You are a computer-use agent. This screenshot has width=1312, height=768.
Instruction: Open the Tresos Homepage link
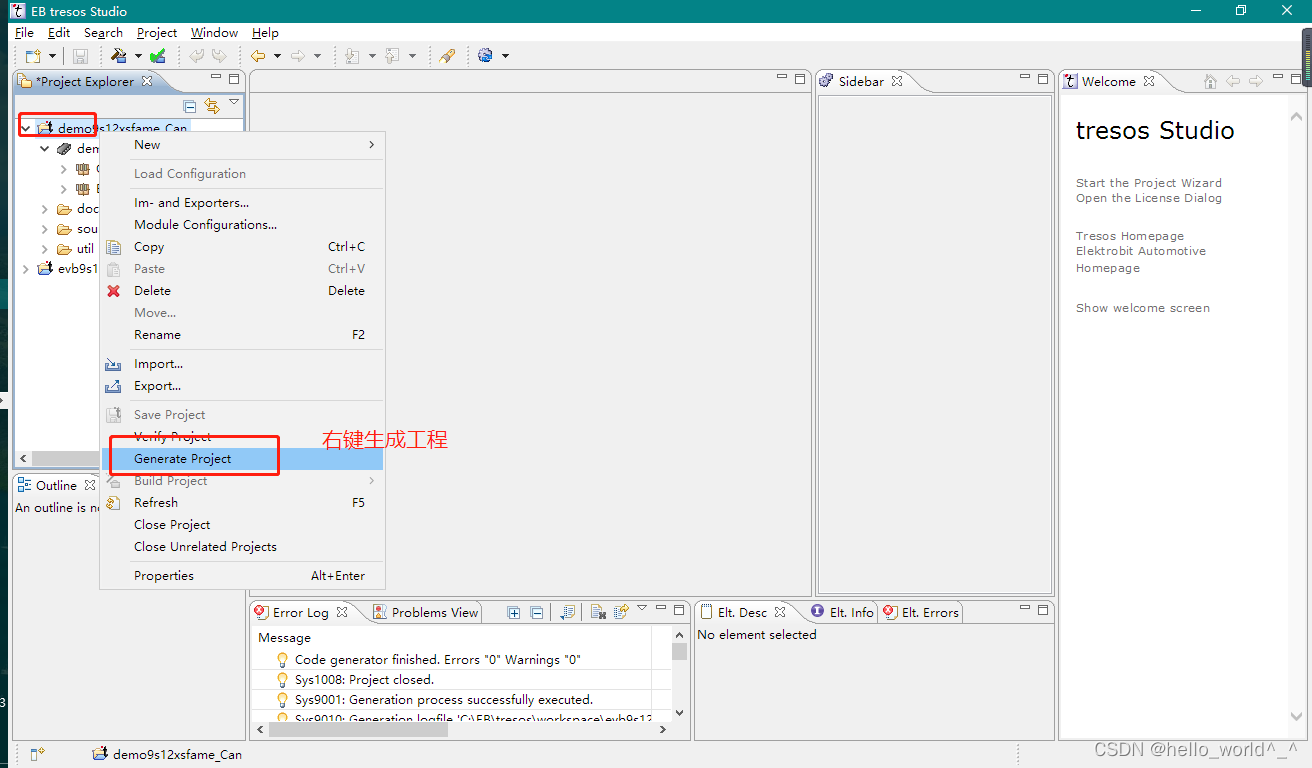pos(1130,236)
